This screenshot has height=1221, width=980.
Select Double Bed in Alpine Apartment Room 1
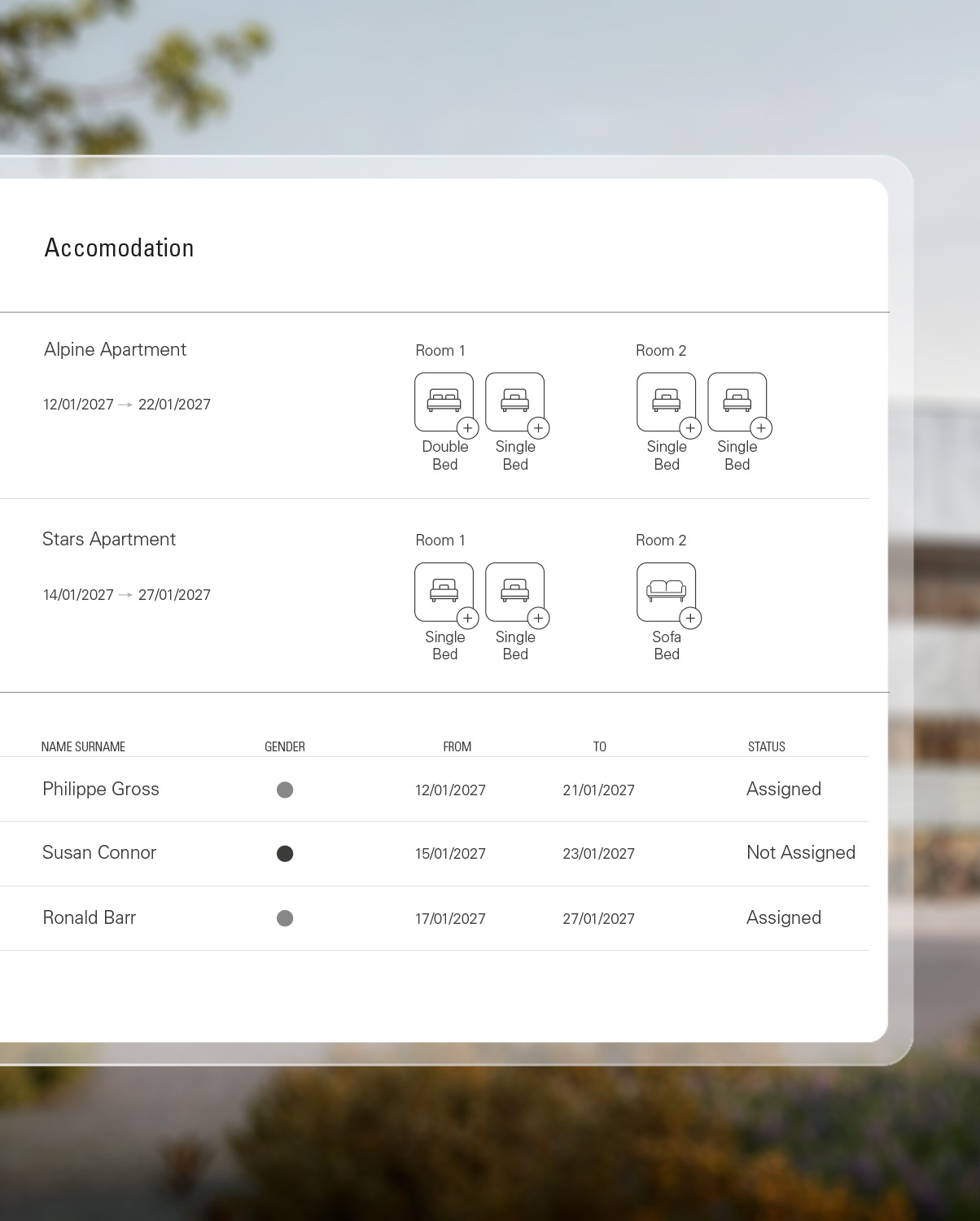(444, 402)
